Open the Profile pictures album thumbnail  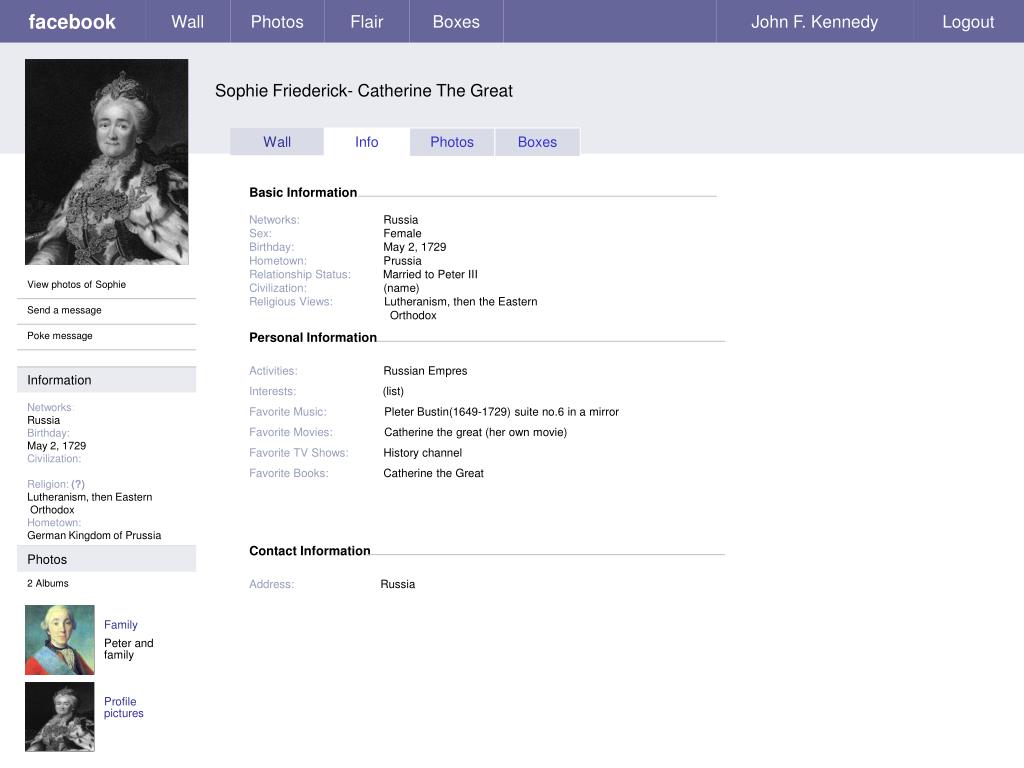(x=59, y=716)
